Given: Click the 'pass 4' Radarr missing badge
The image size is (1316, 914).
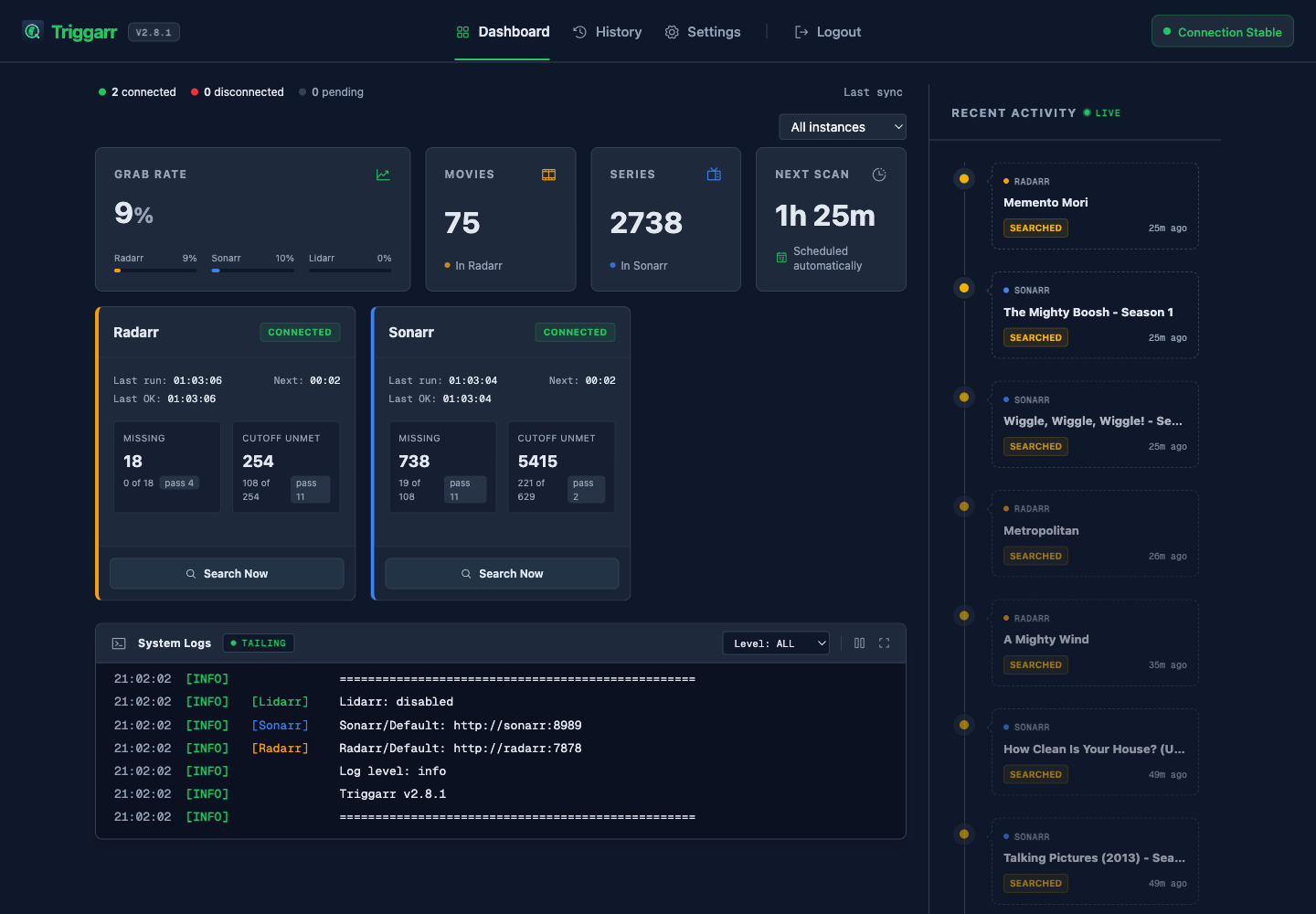Looking at the screenshot, I should coord(179,484).
